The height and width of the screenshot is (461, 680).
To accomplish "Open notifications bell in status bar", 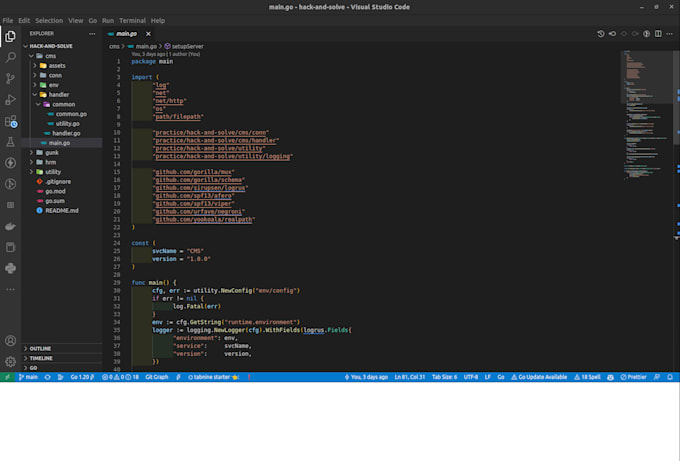I will [x=670, y=377].
